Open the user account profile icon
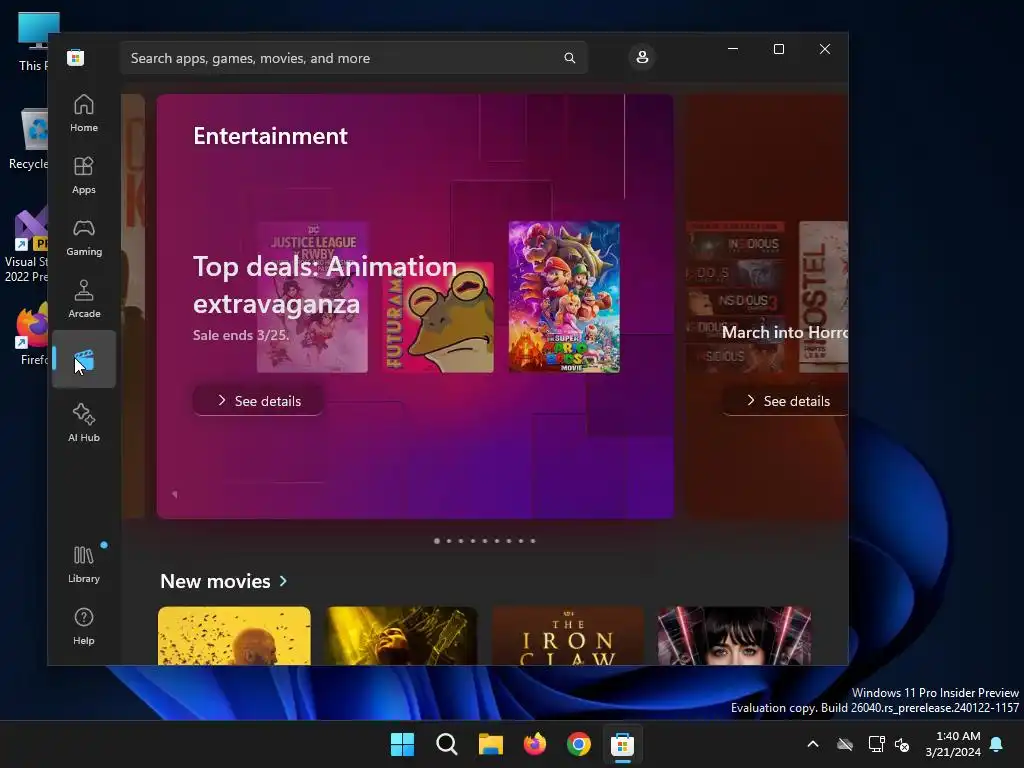Image resolution: width=1024 pixels, height=768 pixels. pyautogui.click(x=642, y=57)
